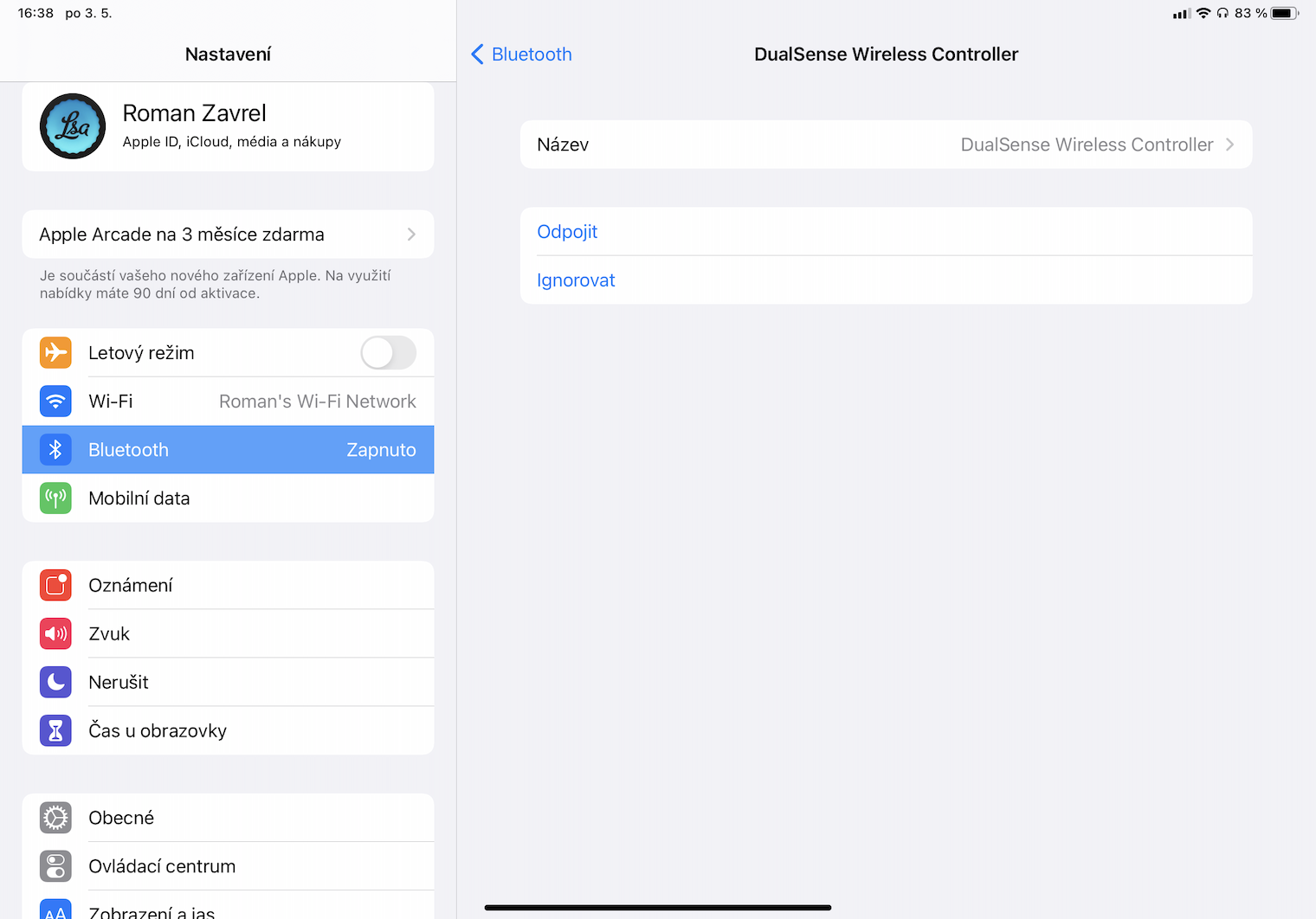Enable the Letový režim switch

click(x=388, y=353)
